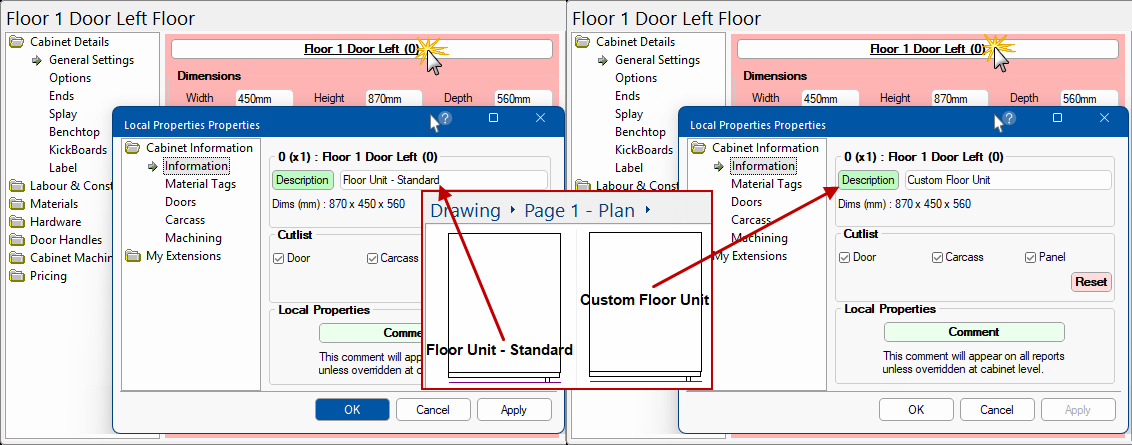Click the My Extensions folder icon
This screenshot has height=445, width=1132.
(133, 256)
